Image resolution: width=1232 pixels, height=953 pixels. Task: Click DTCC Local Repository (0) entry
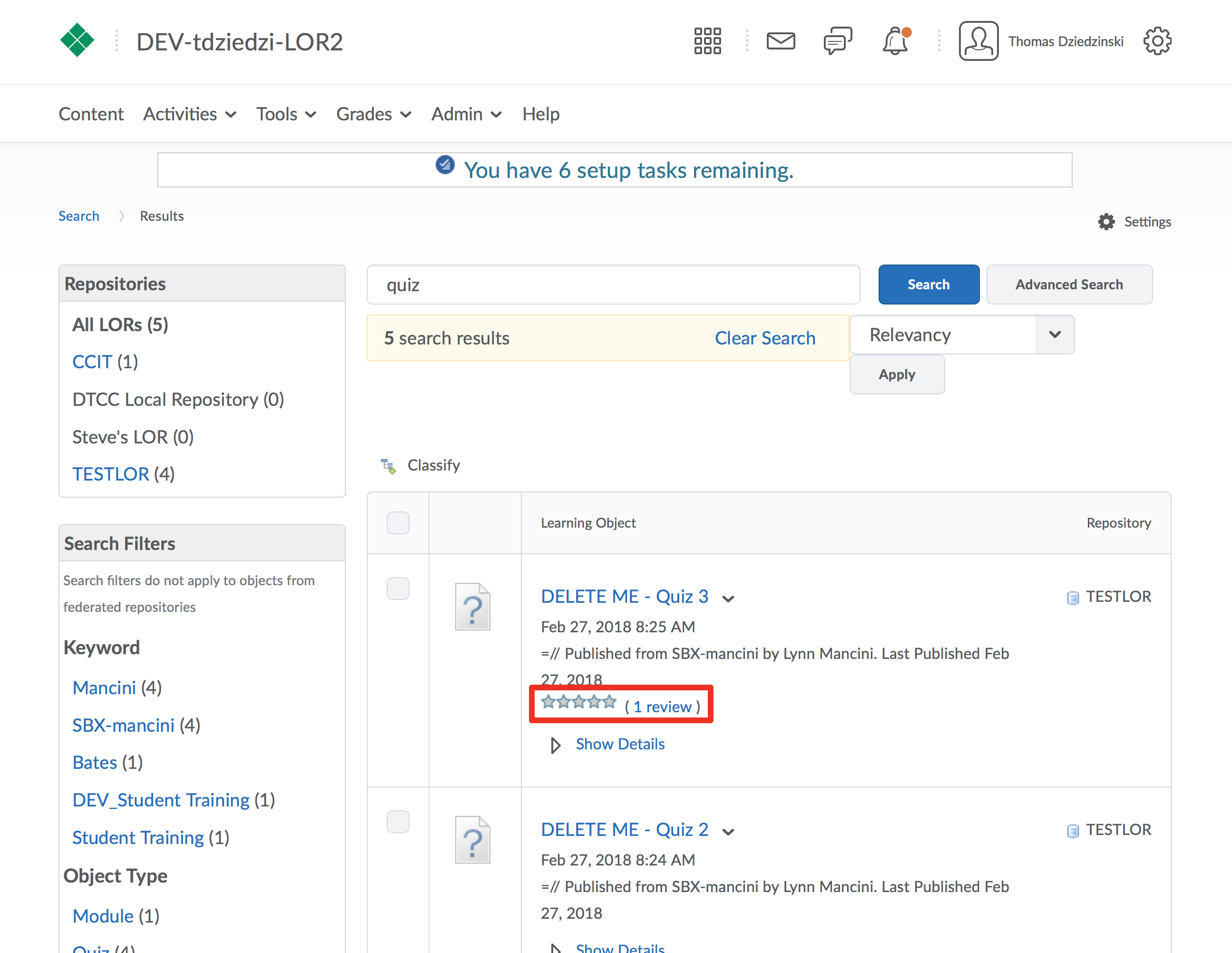[x=178, y=400]
